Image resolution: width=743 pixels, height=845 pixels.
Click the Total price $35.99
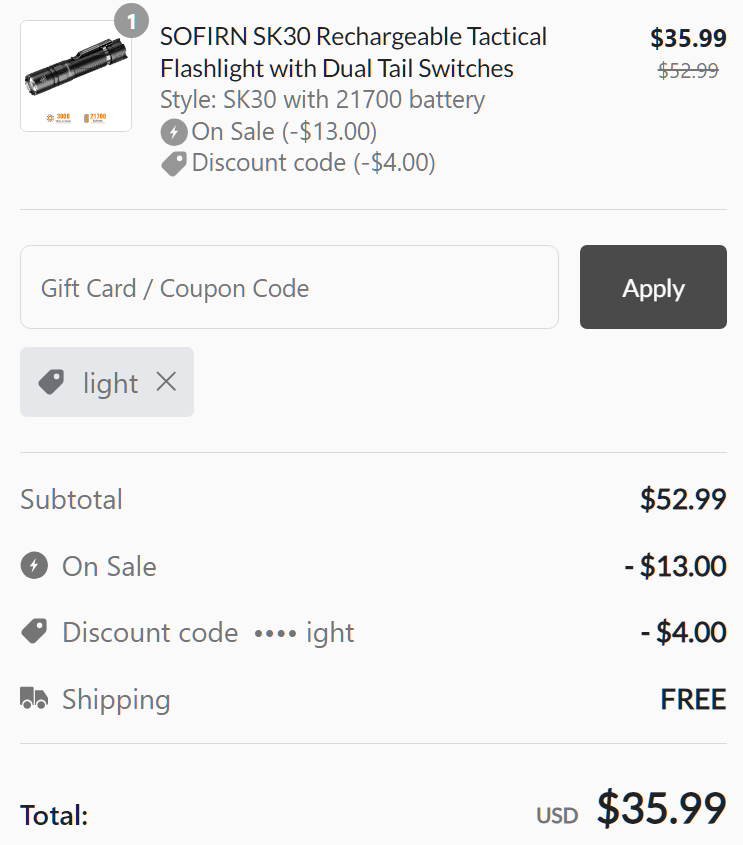(661, 809)
